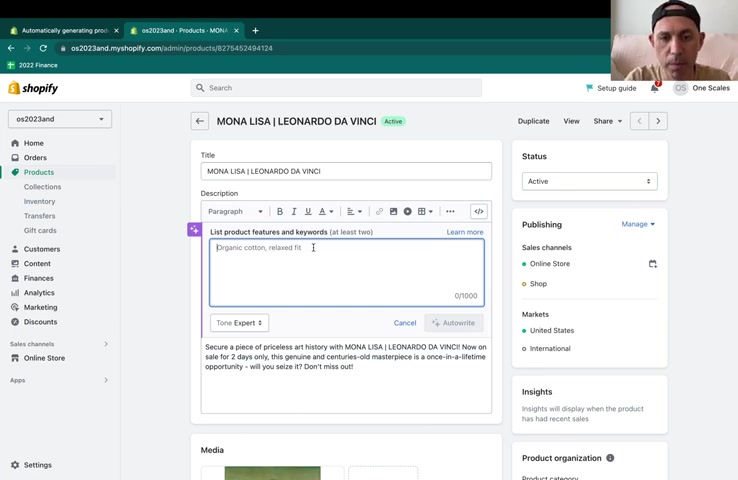
Task: Click the Online Store schedule calendar icon
Action: tap(652, 264)
